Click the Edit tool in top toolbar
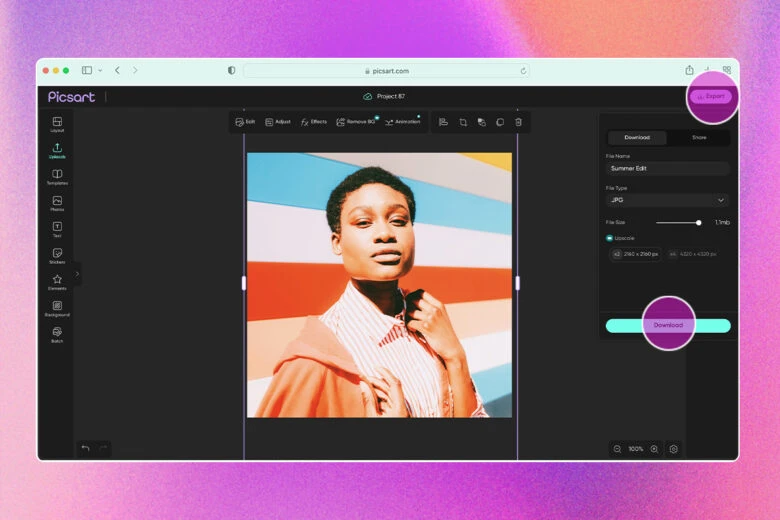Image resolution: width=780 pixels, height=520 pixels. tap(245, 122)
